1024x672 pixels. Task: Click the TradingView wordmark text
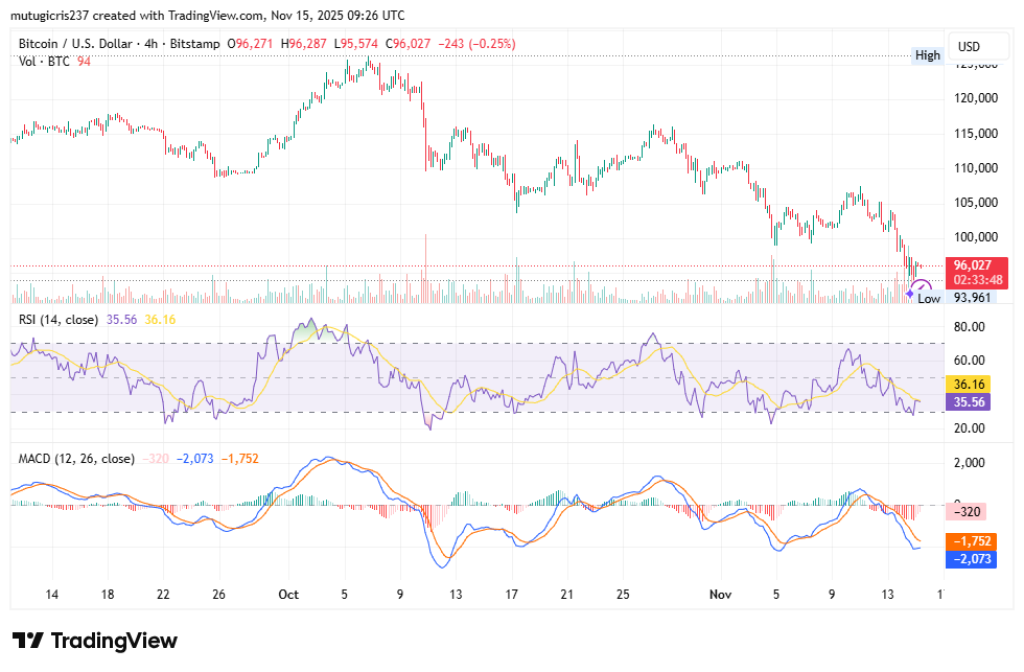click(x=113, y=641)
